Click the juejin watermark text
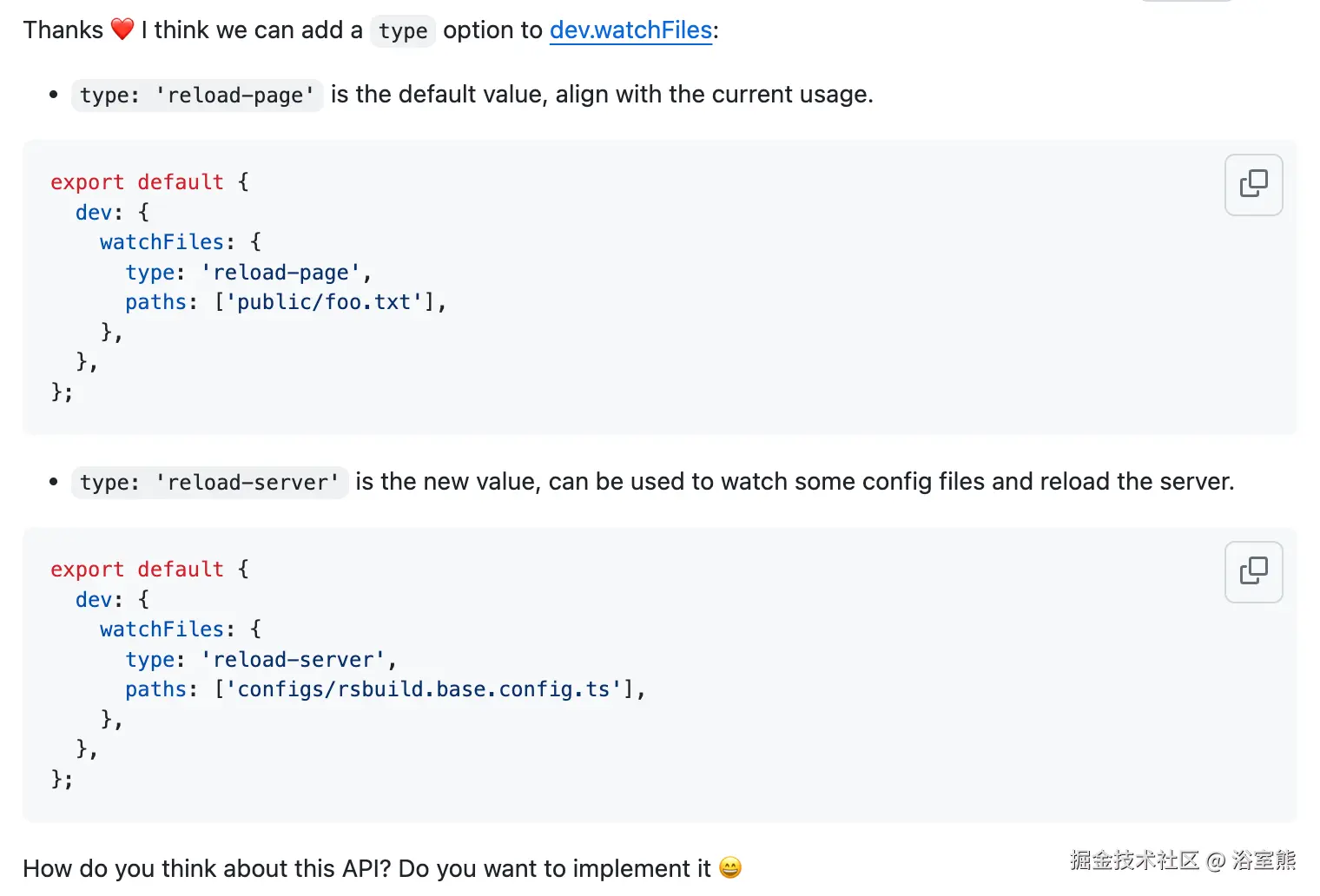Image resolution: width=1320 pixels, height=896 pixels. (x=1182, y=860)
